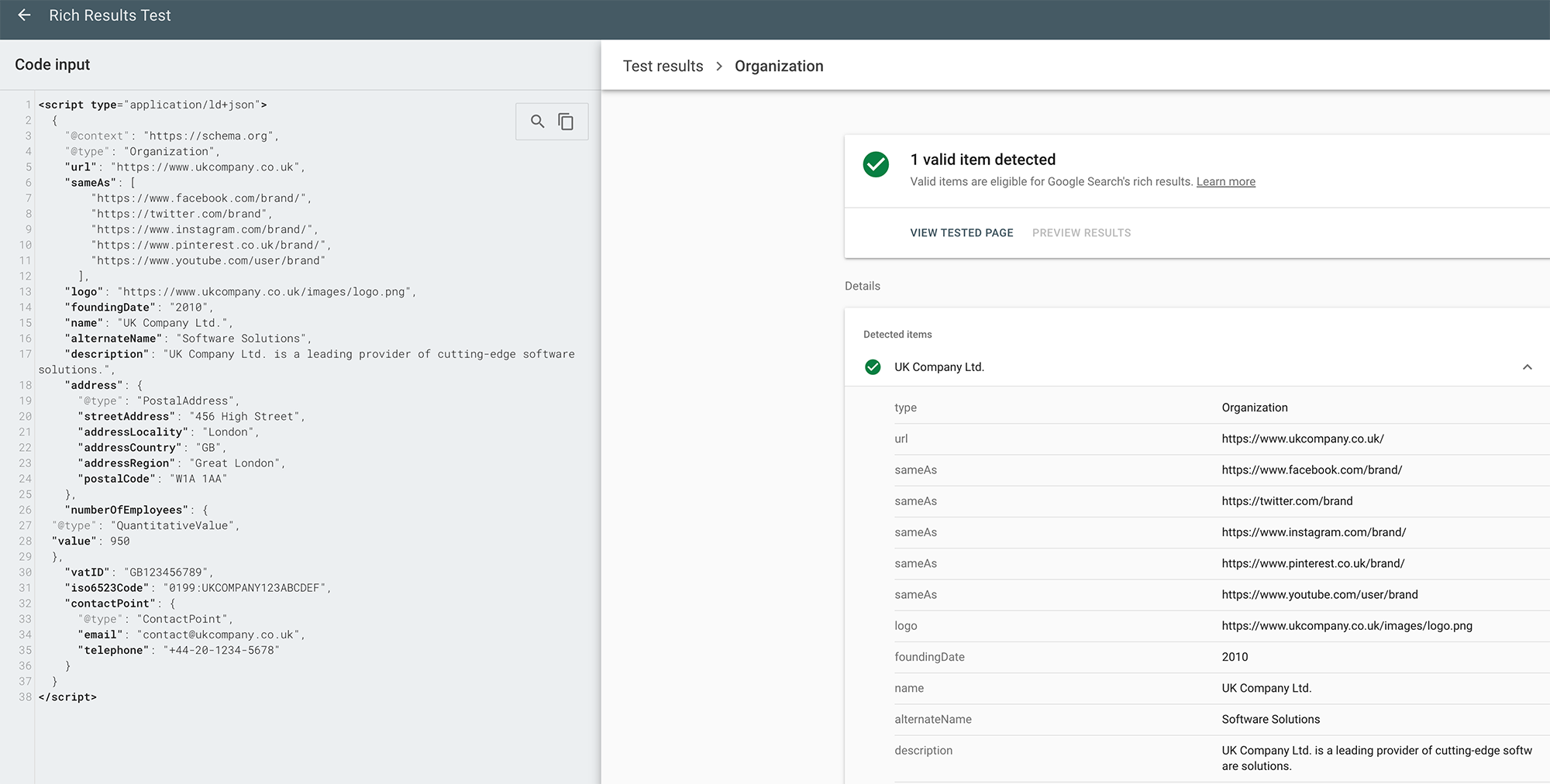Open the search tool in Code input

[x=538, y=122]
